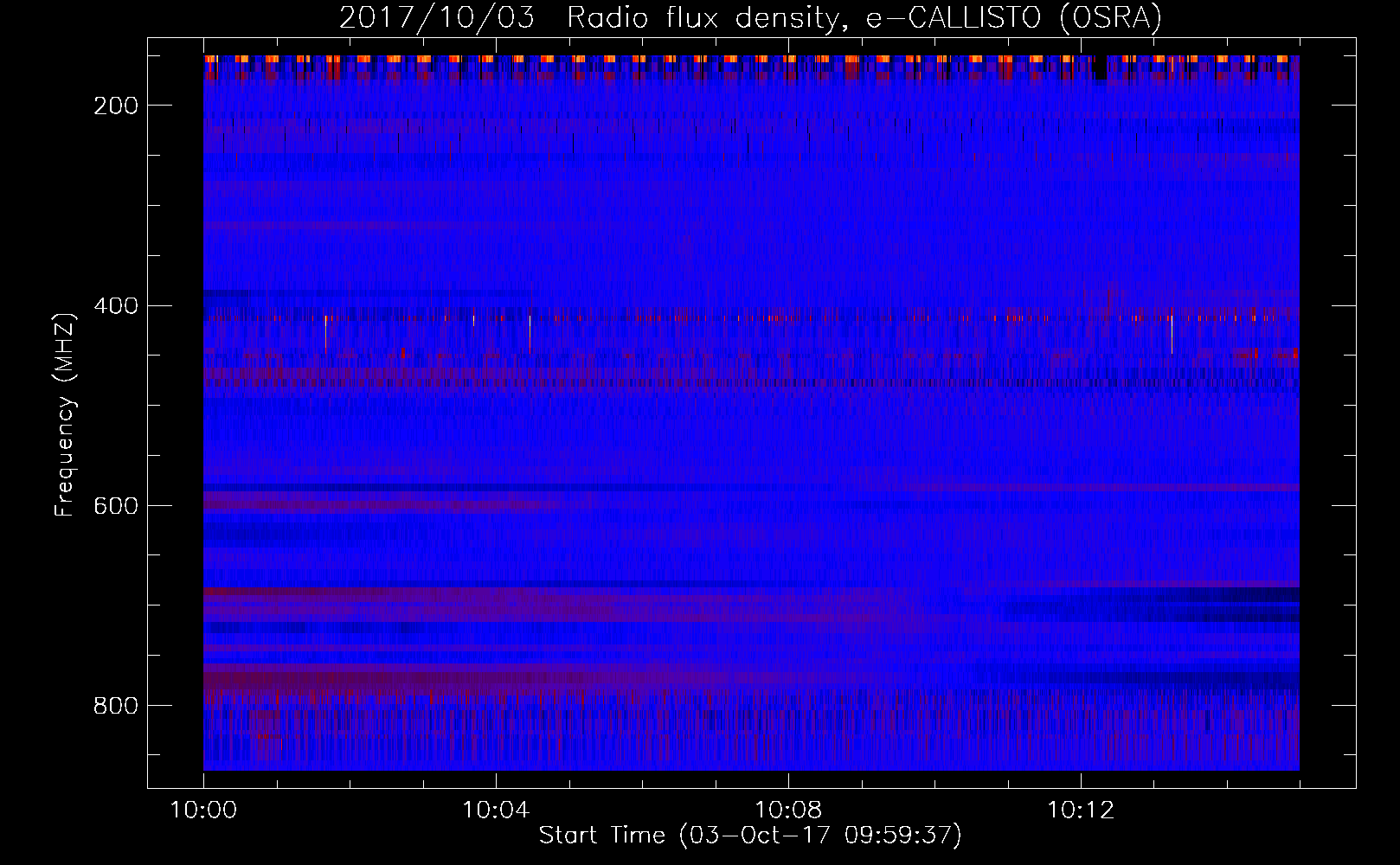This screenshot has height=865, width=1400.
Task: Click the 200 frequency tick label
Action: coord(115,106)
